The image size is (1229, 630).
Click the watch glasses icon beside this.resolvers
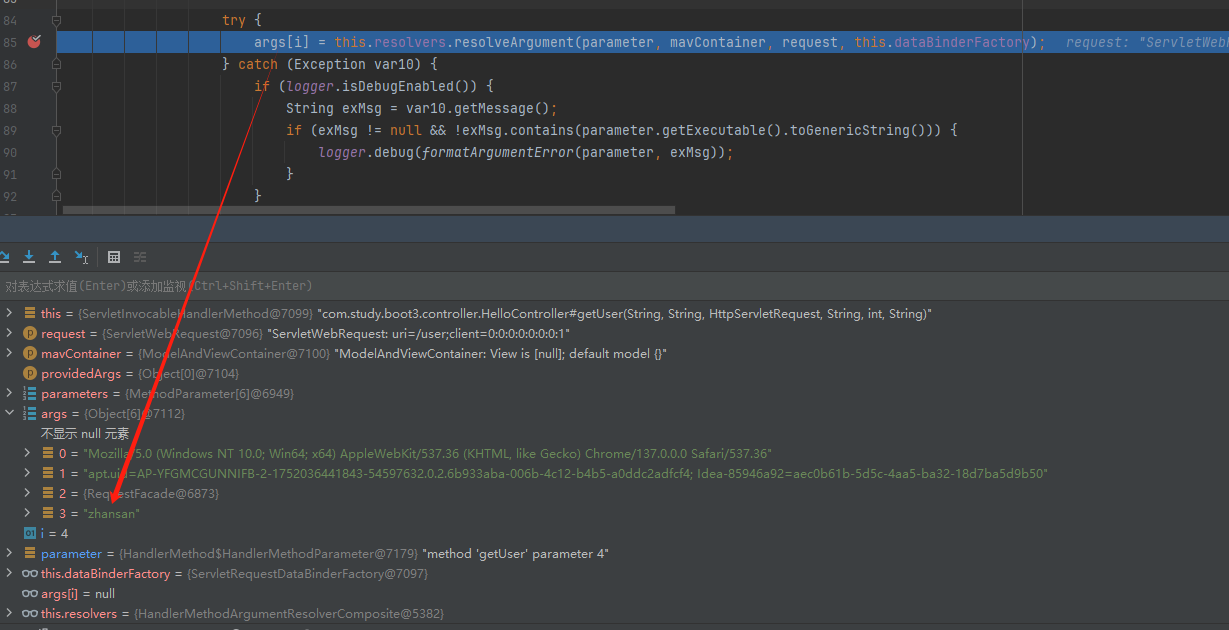[29, 613]
